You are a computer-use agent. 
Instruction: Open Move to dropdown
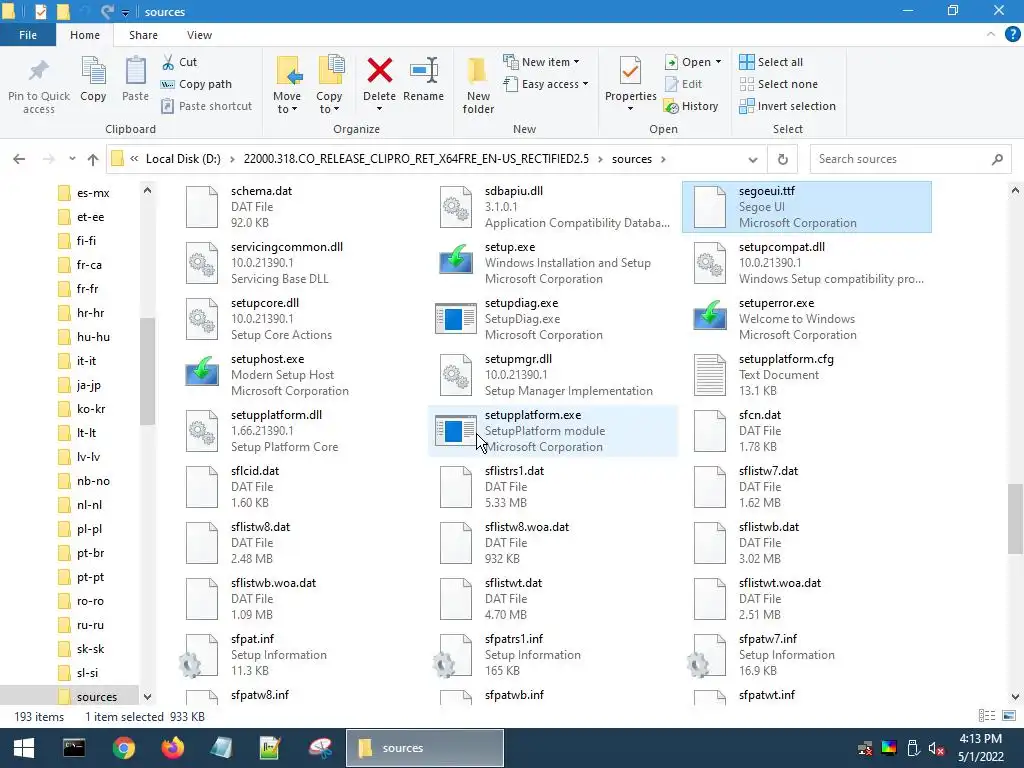[x=287, y=103]
